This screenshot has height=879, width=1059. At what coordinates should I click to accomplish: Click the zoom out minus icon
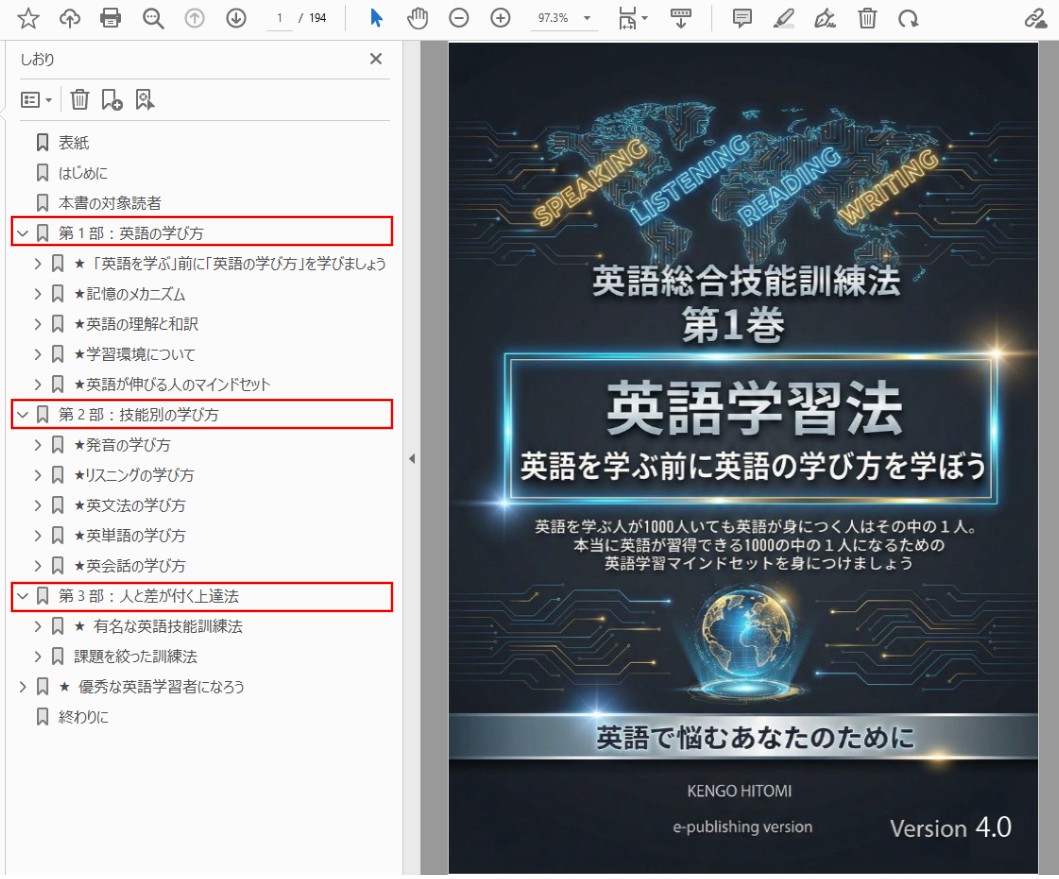coord(459,18)
